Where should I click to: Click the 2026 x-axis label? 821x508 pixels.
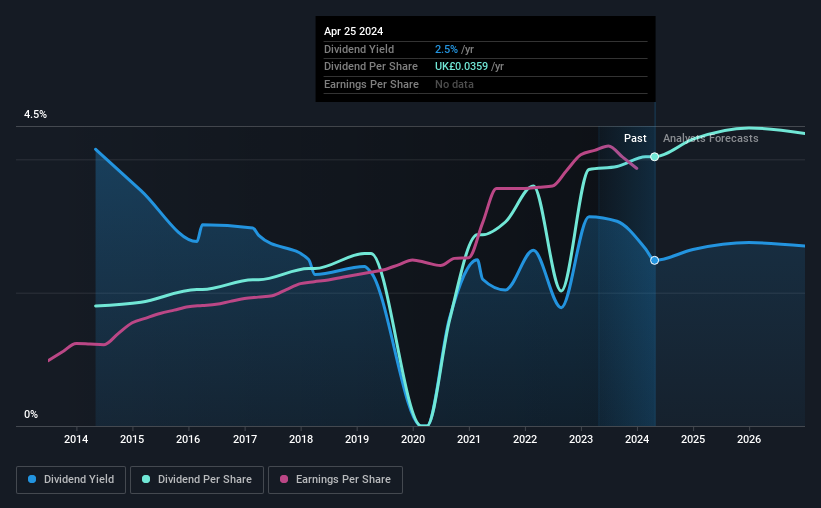pyautogui.click(x=749, y=439)
